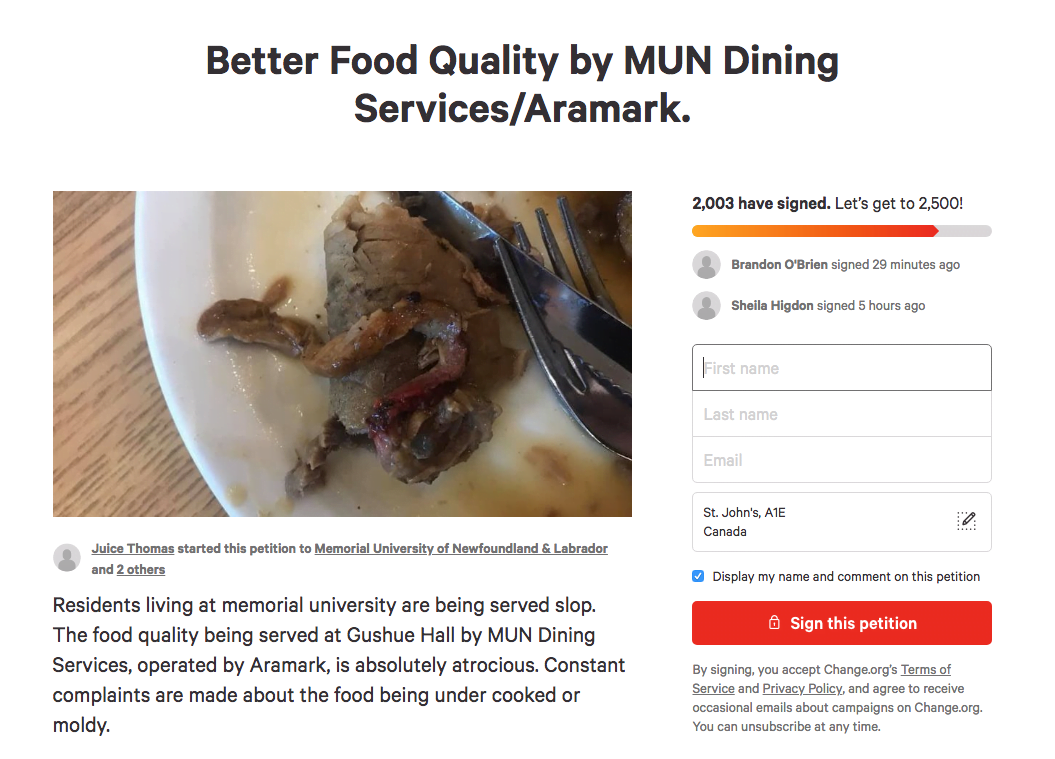Click the petition title heading
The height and width of the screenshot is (759, 1055).
click(522, 84)
